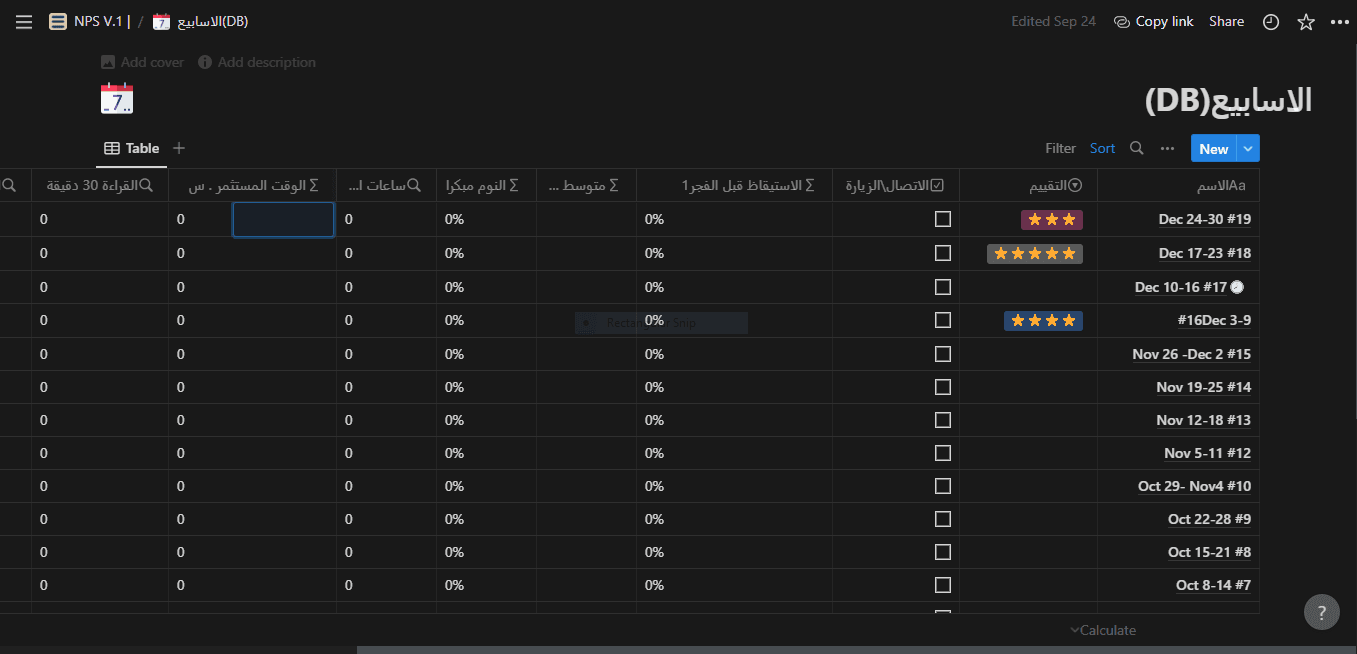Tick the checkbox for Oct 8-14 #7
The image size is (1357, 654).
coord(942,585)
